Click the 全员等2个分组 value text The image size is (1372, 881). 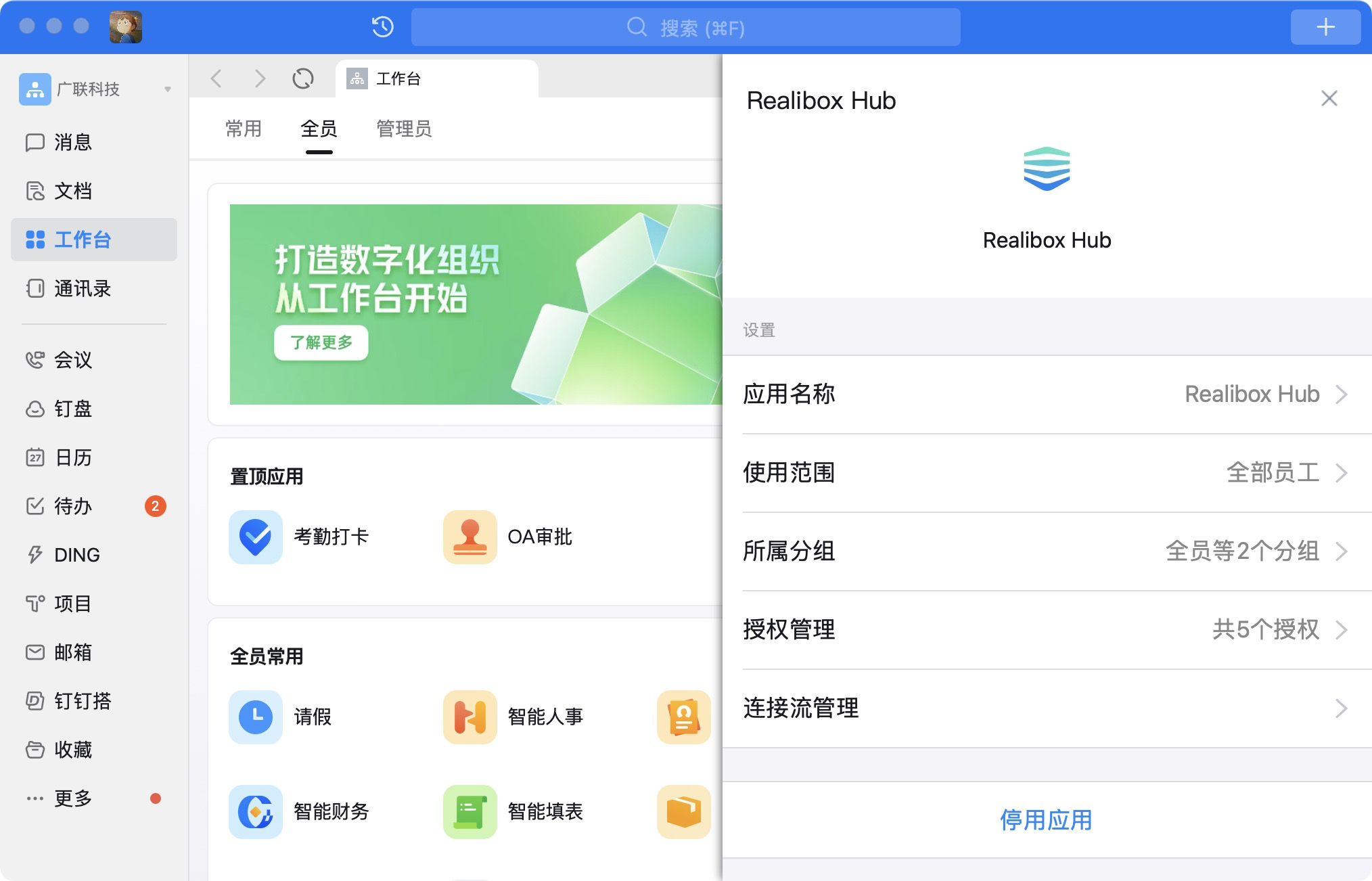[1243, 551]
